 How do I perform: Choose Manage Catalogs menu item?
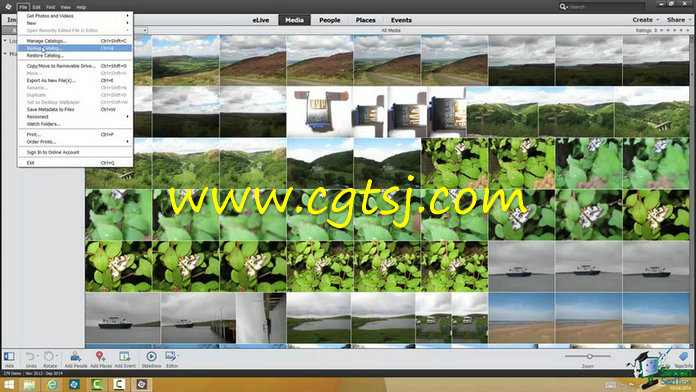(x=75, y=41)
